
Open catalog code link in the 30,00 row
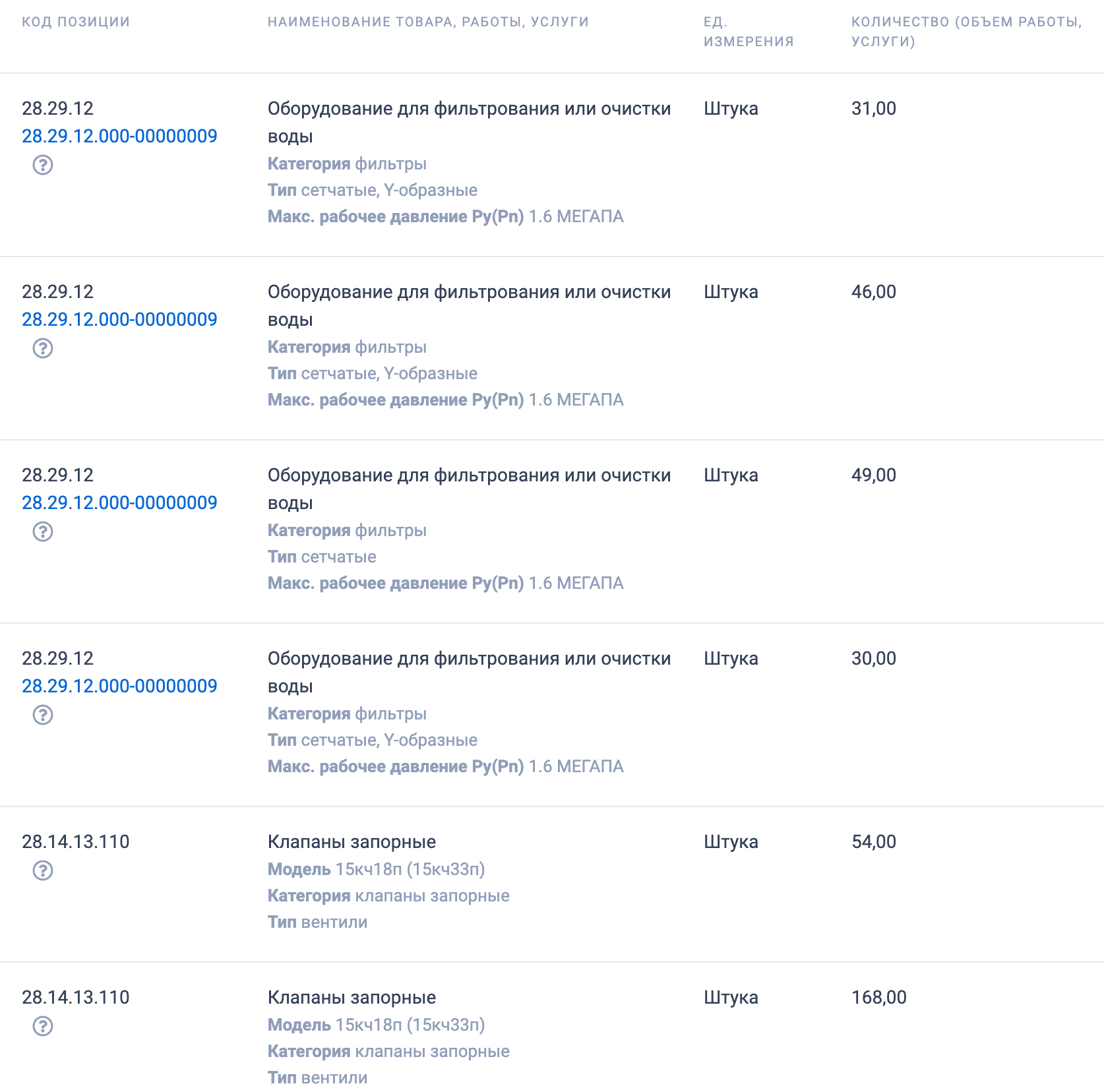coord(119,686)
